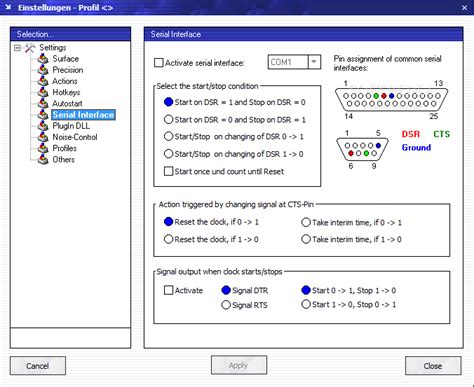This screenshot has width=474, height=387.
Task: Open the PlugIn DLL settings page
Action: coord(71,126)
